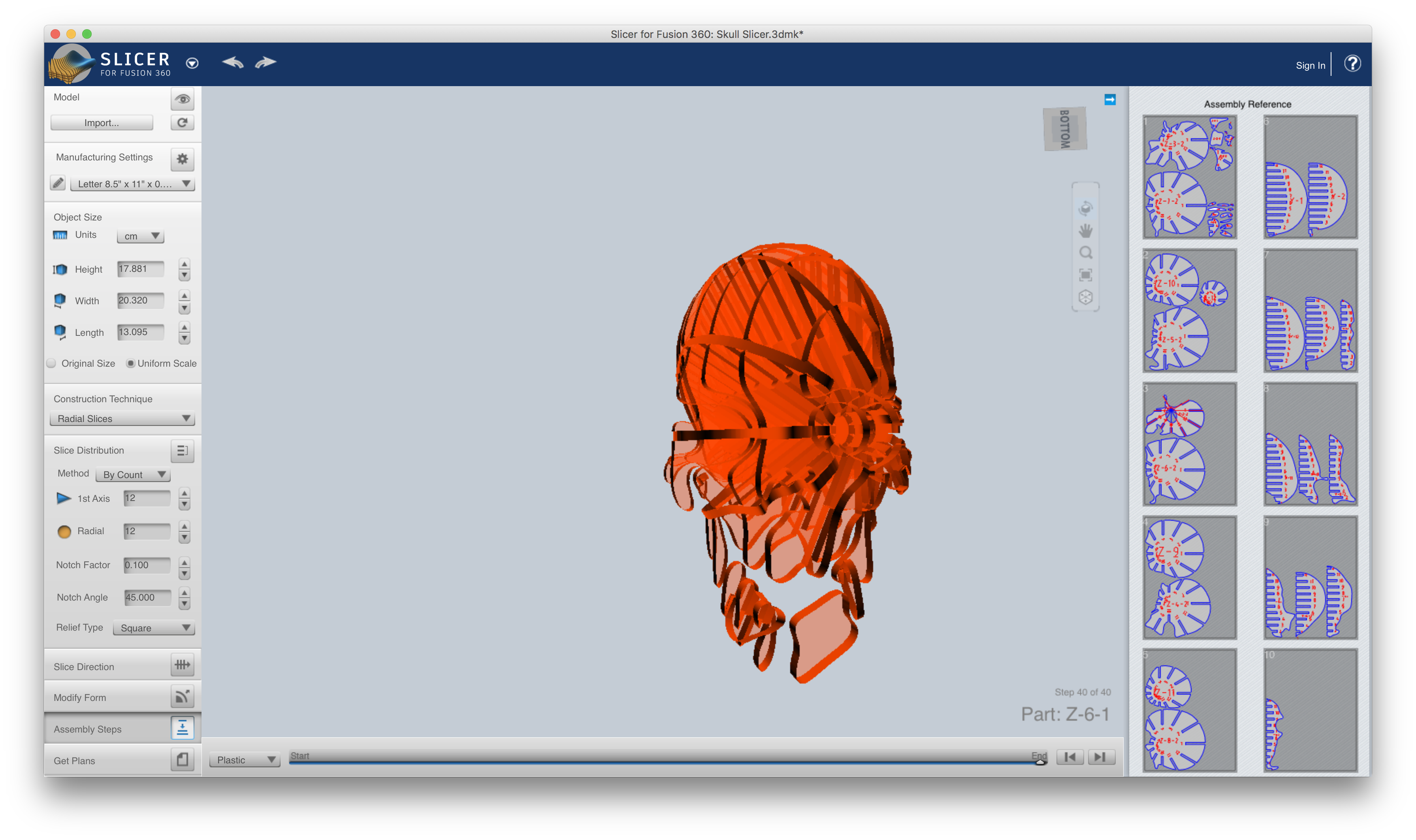Screen dimensions: 1416x840
Task: Open the Plastic material dropdown
Action: (x=245, y=760)
